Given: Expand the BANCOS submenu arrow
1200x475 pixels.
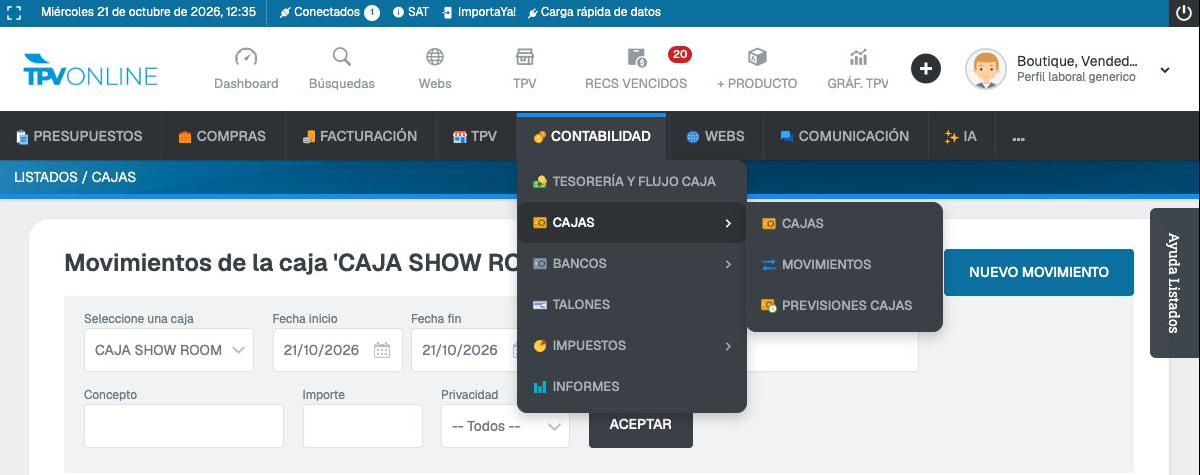Looking at the screenshot, I should tap(728, 264).
